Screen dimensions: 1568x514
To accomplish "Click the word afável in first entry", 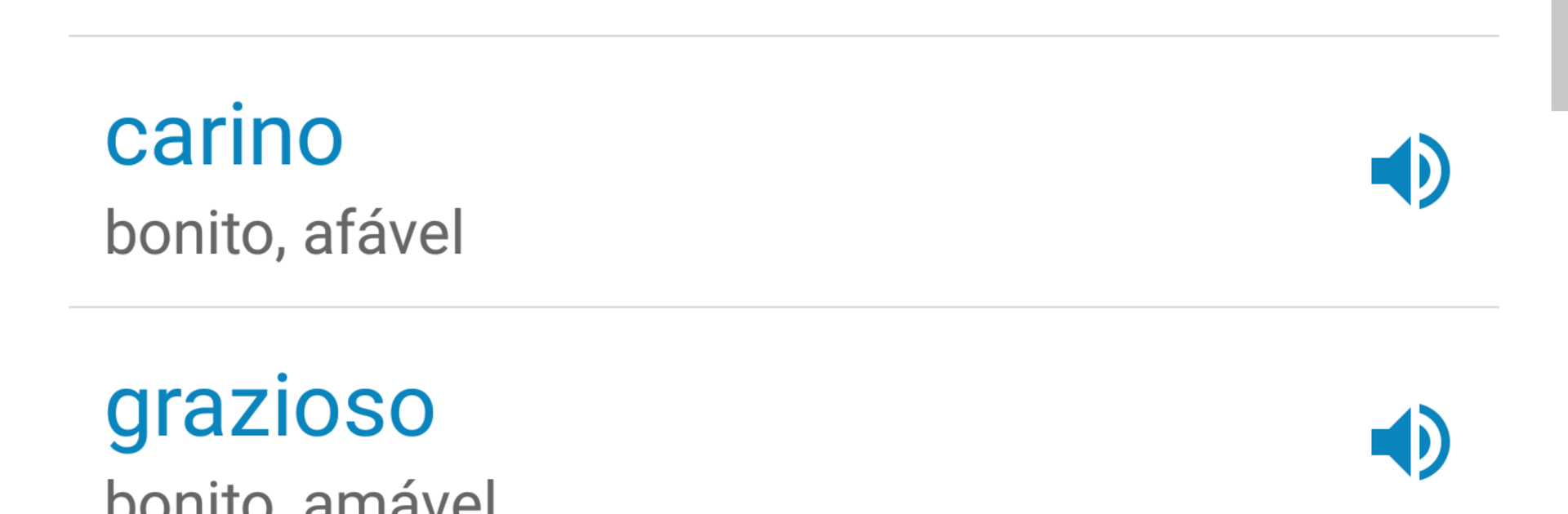I will coord(383,233).
